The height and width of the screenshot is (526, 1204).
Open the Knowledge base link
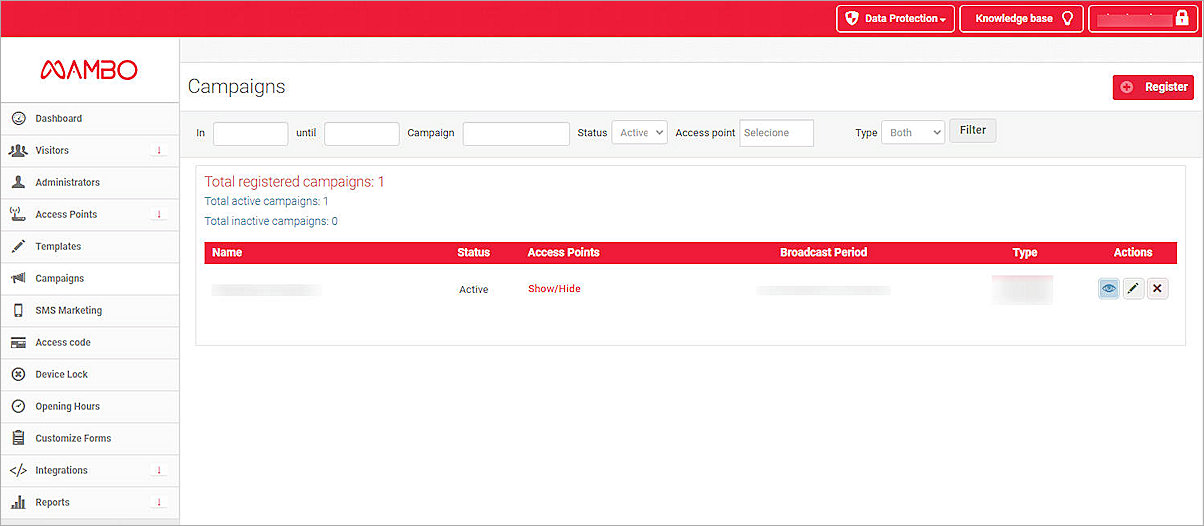(x=1021, y=19)
